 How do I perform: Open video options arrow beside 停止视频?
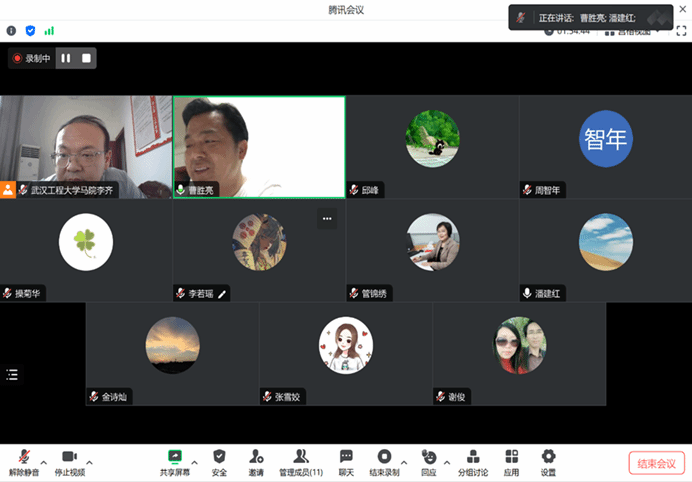click(x=90, y=462)
